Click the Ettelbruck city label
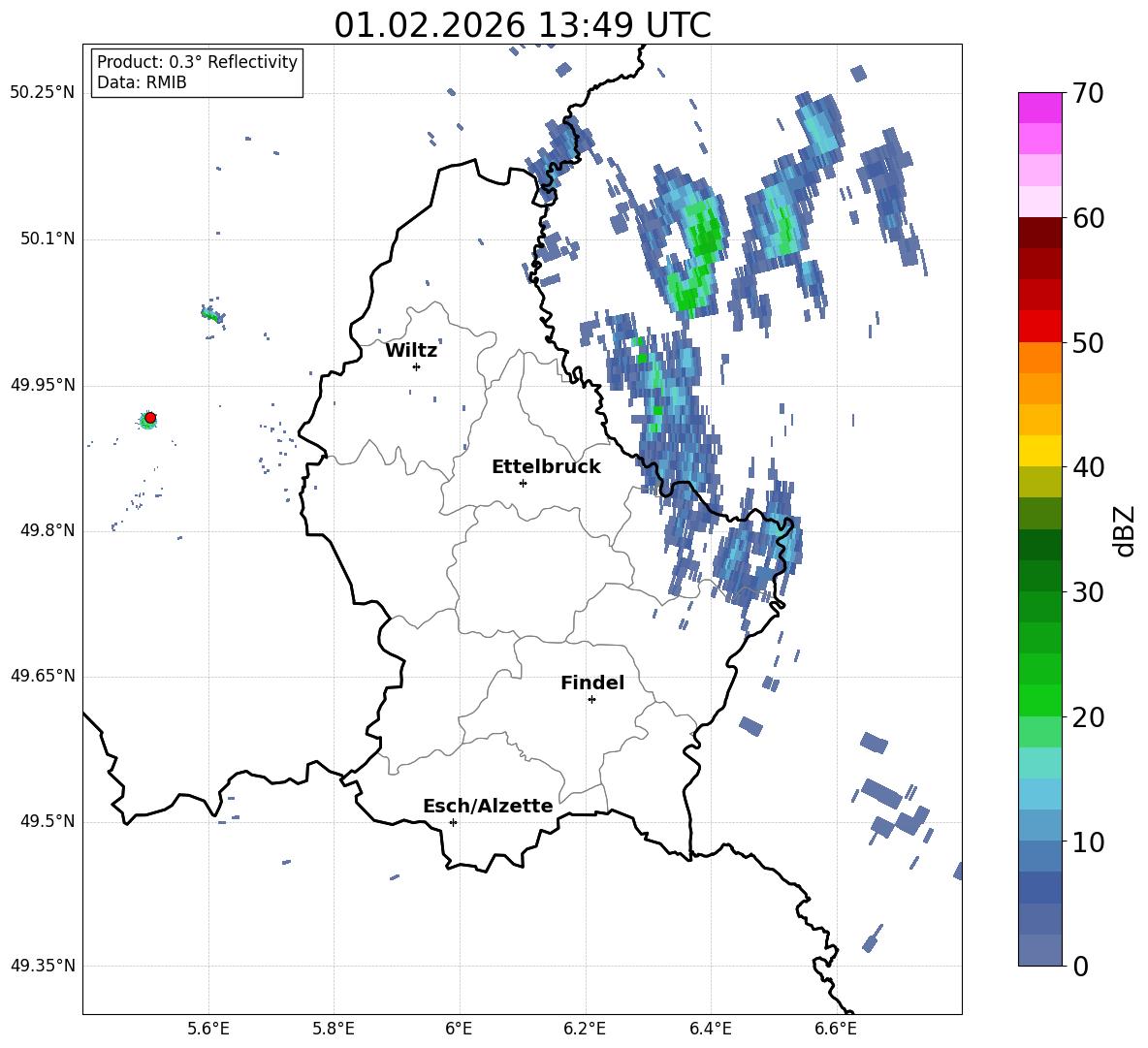Image resolution: width=1148 pixels, height=1048 pixels. (x=546, y=466)
